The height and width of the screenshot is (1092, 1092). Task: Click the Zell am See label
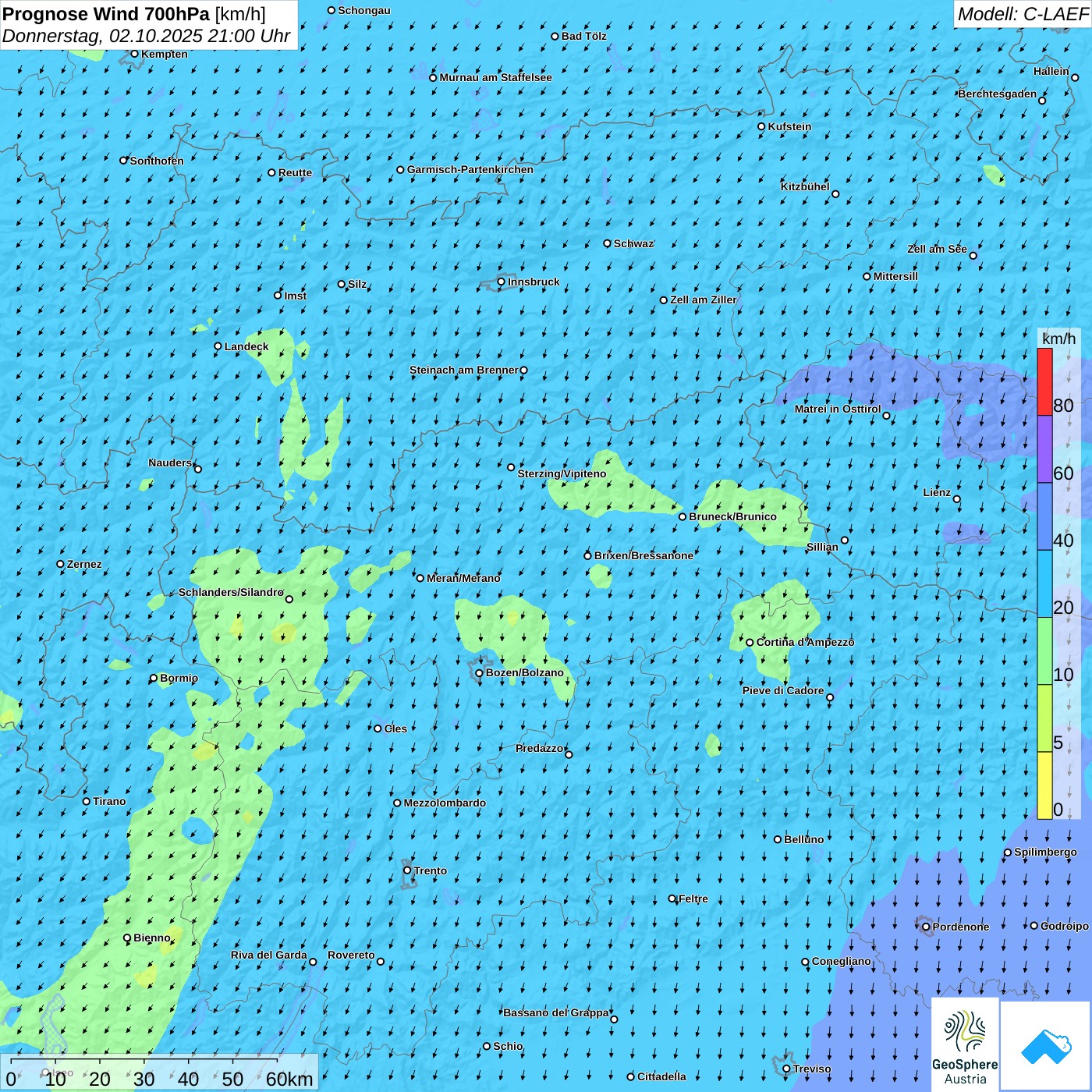[x=937, y=249]
